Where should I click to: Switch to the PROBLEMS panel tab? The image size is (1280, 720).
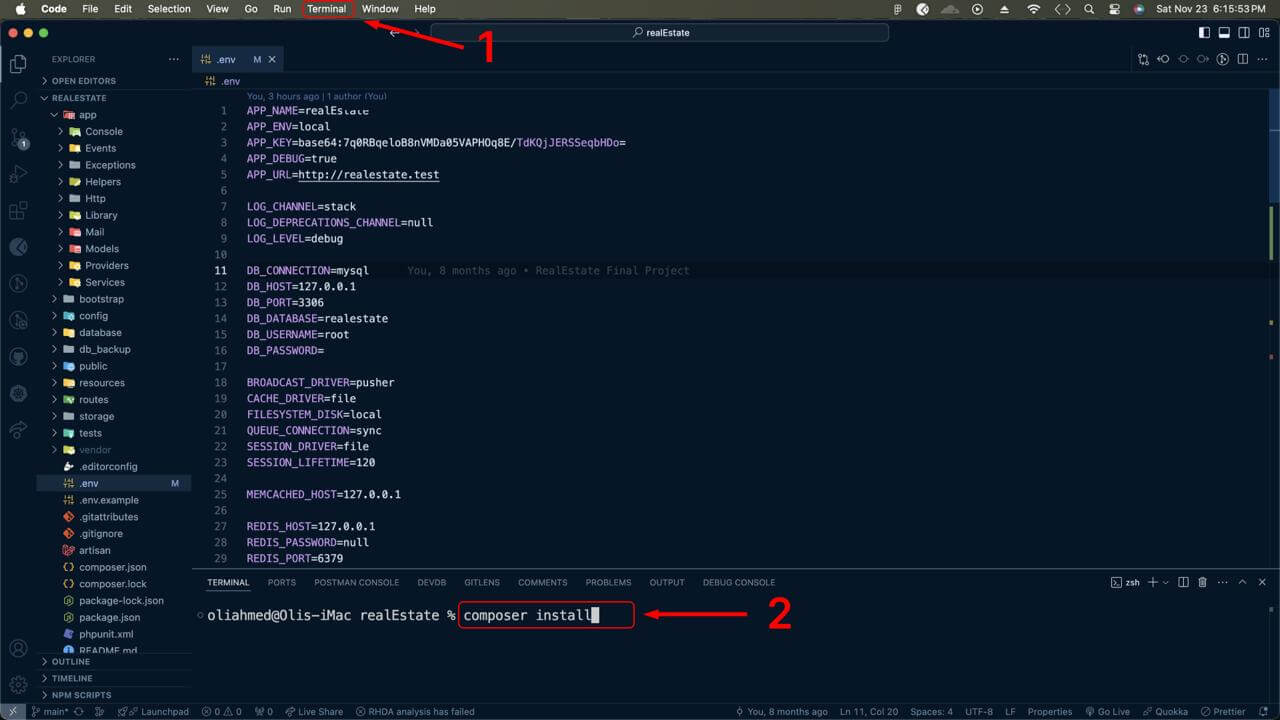pos(608,582)
